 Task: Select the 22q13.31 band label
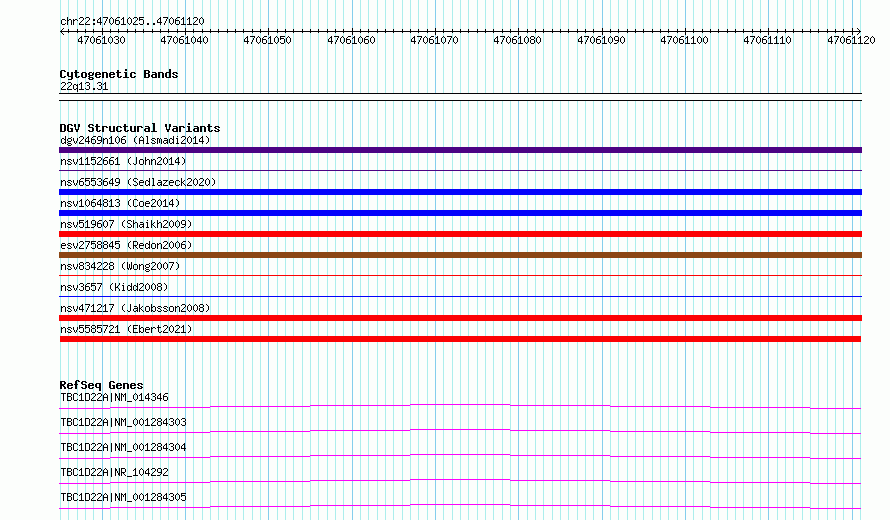(x=84, y=86)
